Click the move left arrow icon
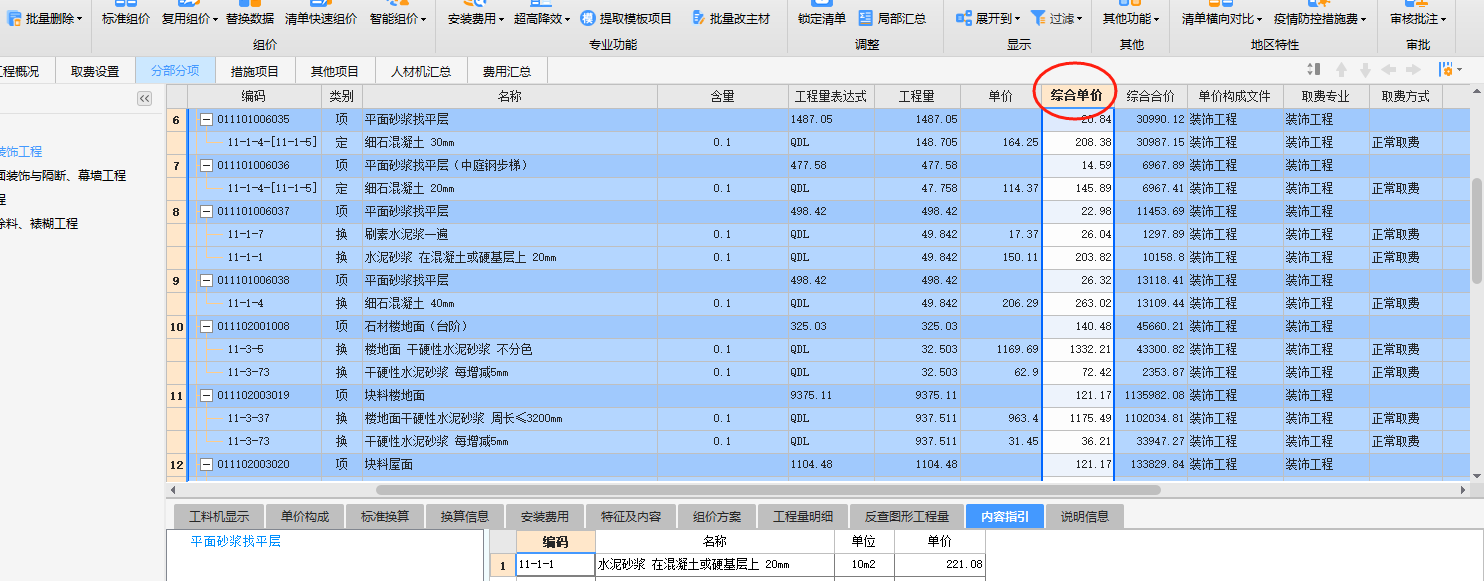This screenshot has width=1484, height=581. coord(1389,70)
